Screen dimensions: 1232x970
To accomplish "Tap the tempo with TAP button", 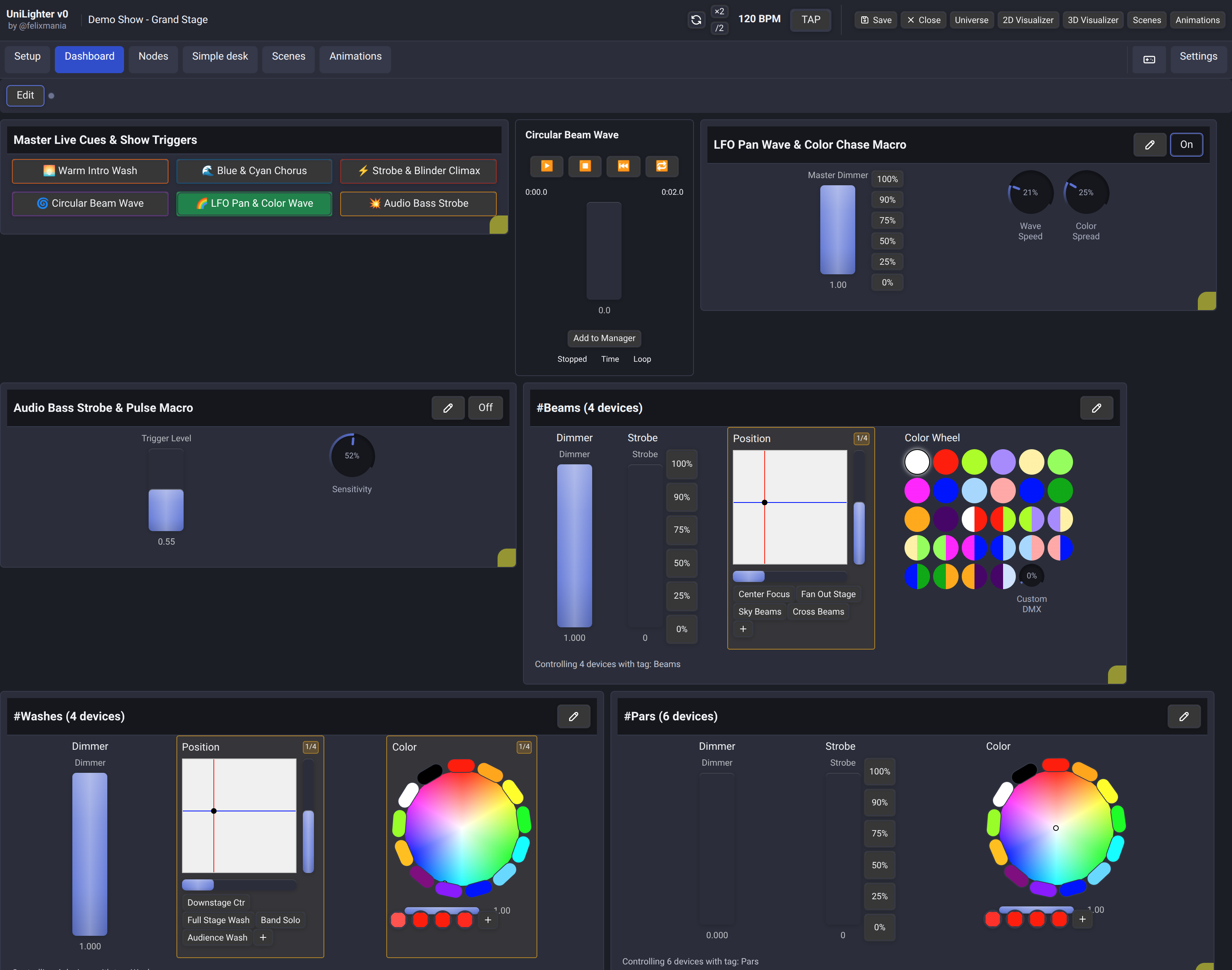I will coord(811,20).
